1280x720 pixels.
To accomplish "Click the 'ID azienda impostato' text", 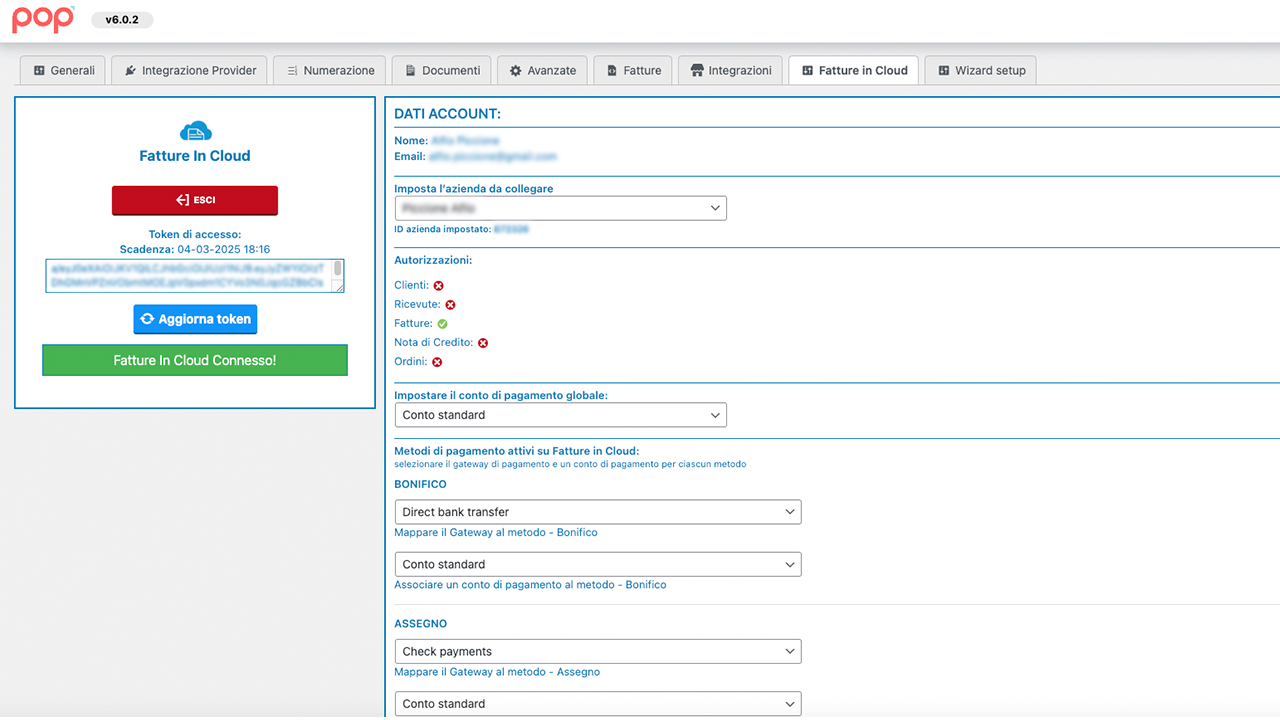I will point(442,229).
